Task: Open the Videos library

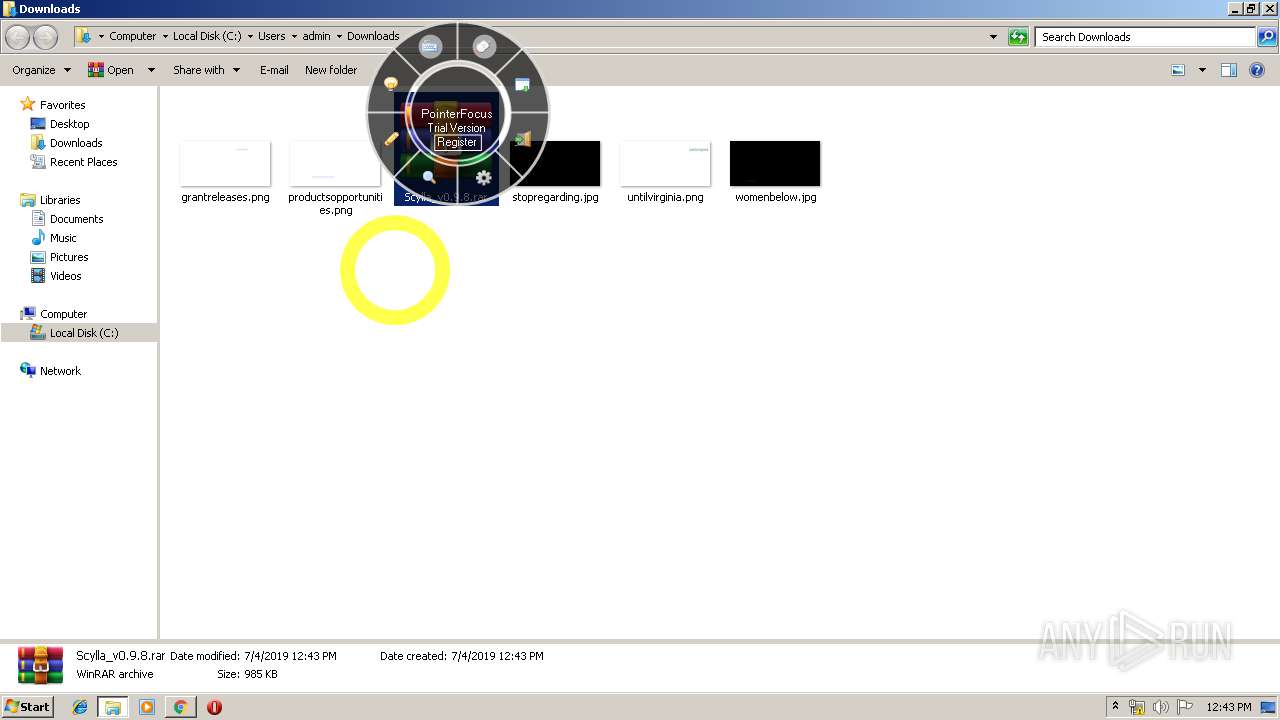Action: [66, 276]
